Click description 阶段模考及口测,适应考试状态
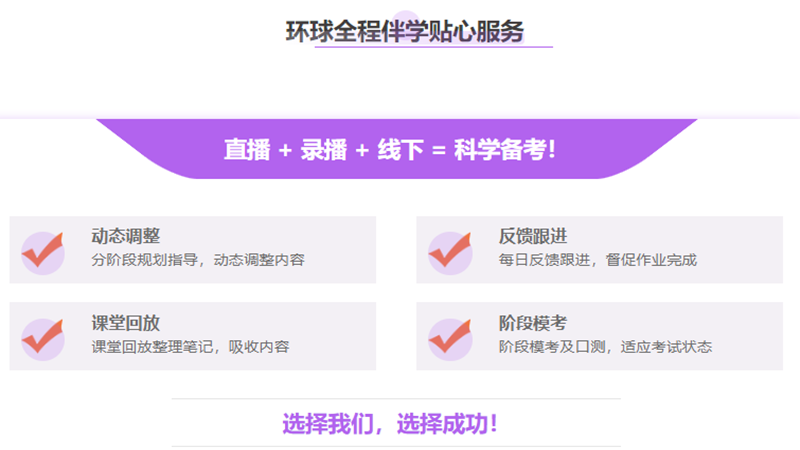This screenshot has width=800, height=450. click(x=605, y=347)
